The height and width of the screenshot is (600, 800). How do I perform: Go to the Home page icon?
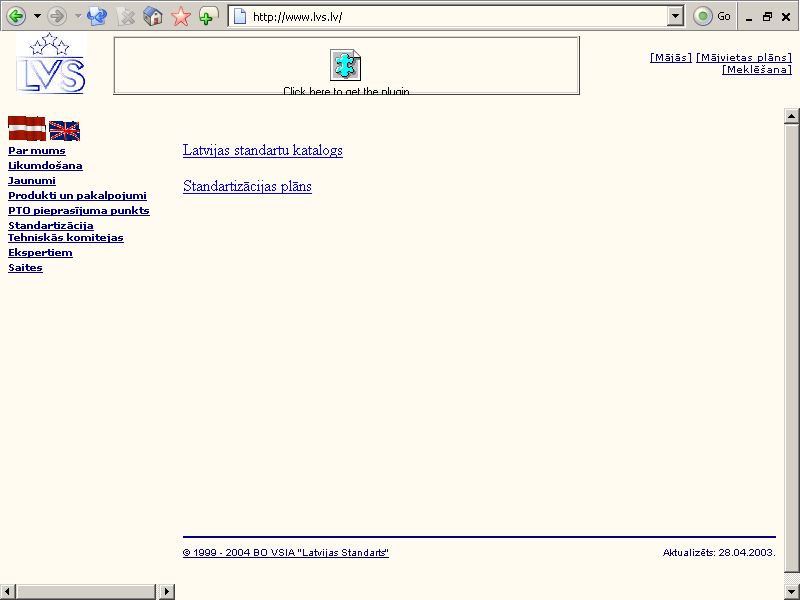click(153, 16)
